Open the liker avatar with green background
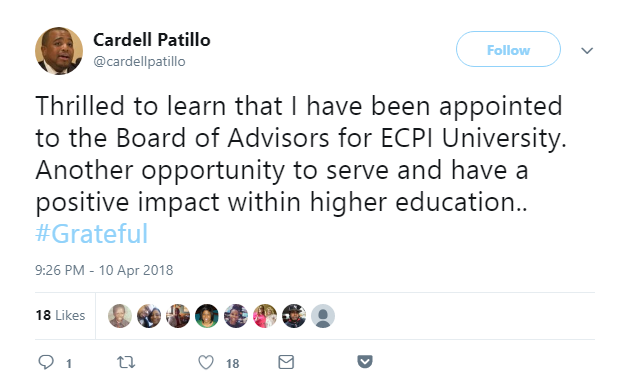The width and height of the screenshot is (628, 391). [207, 316]
